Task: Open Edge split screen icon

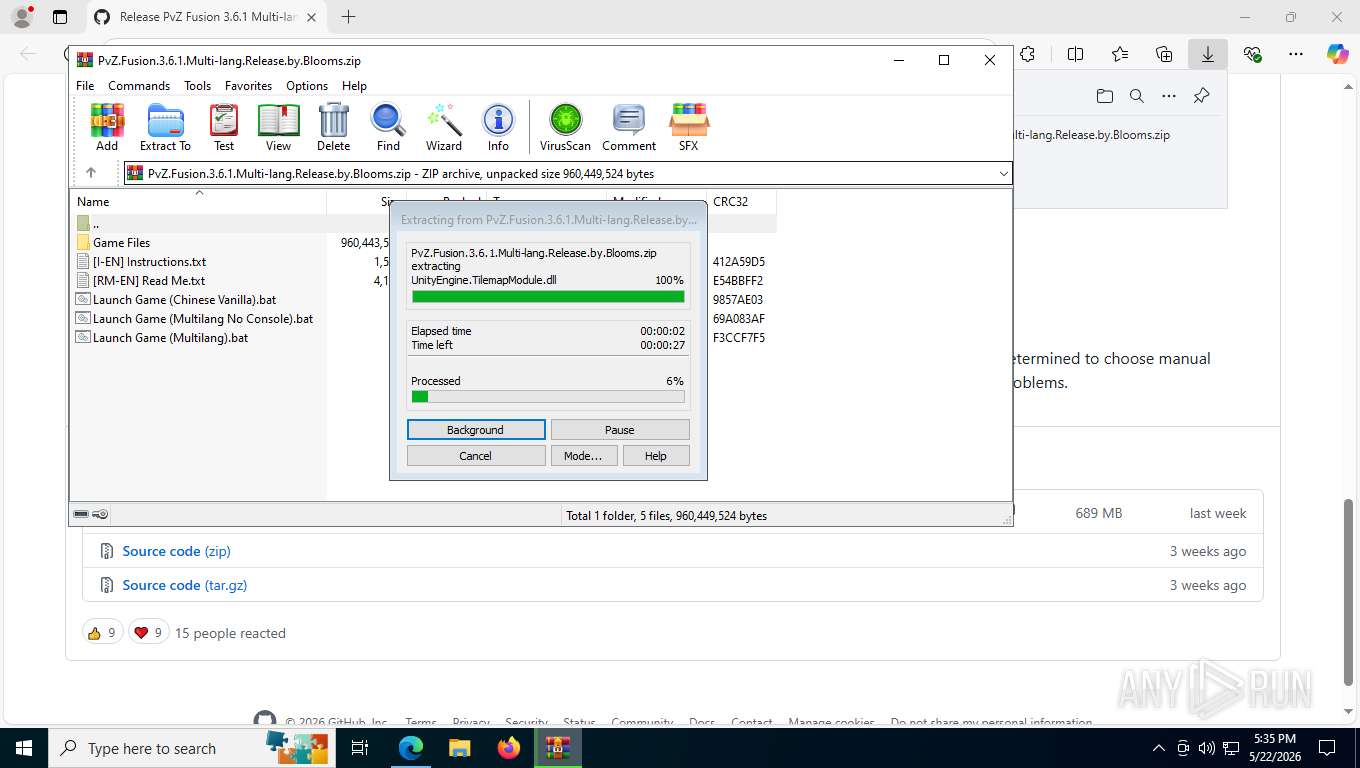Action: pyautogui.click(x=1076, y=54)
